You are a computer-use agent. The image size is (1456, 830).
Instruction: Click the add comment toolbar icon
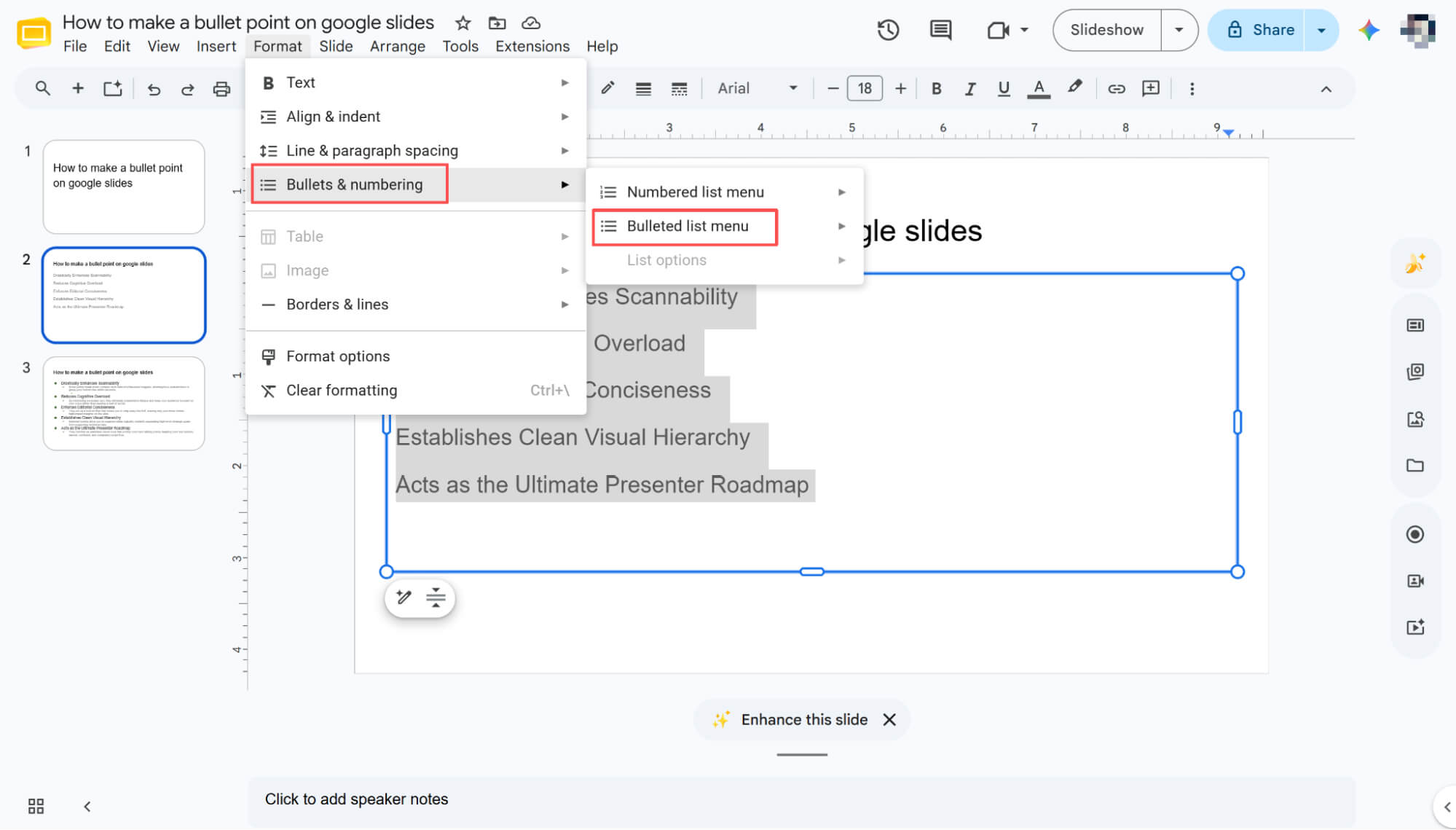[1151, 89]
